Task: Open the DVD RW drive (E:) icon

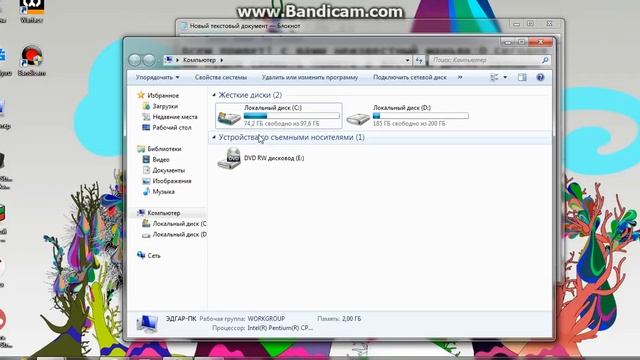Action: tap(229, 158)
